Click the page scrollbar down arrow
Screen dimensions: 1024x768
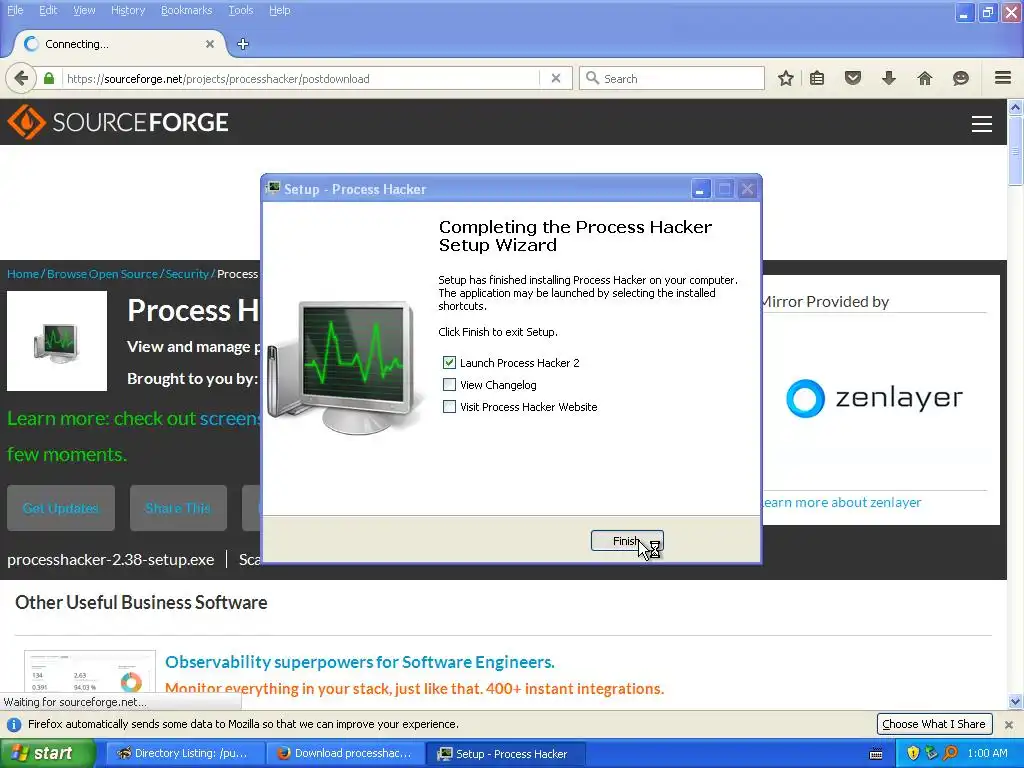point(1016,702)
